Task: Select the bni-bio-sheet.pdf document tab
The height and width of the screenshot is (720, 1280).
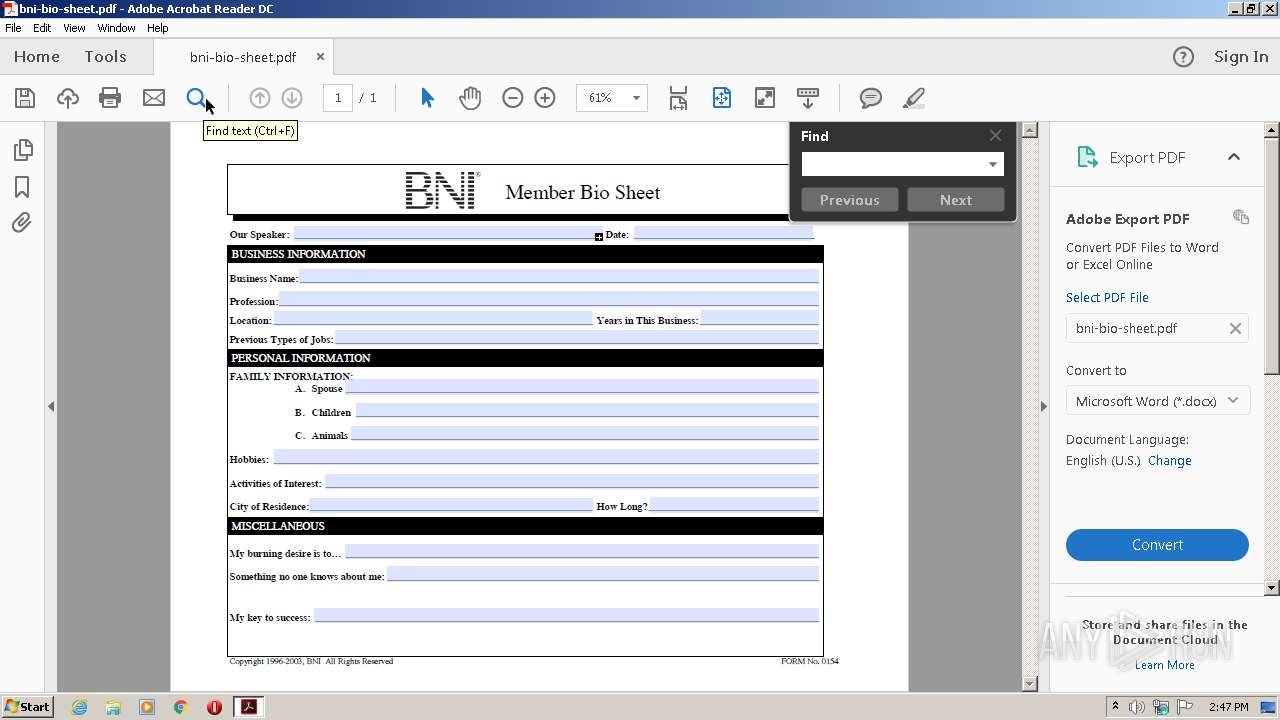Action: tap(243, 57)
